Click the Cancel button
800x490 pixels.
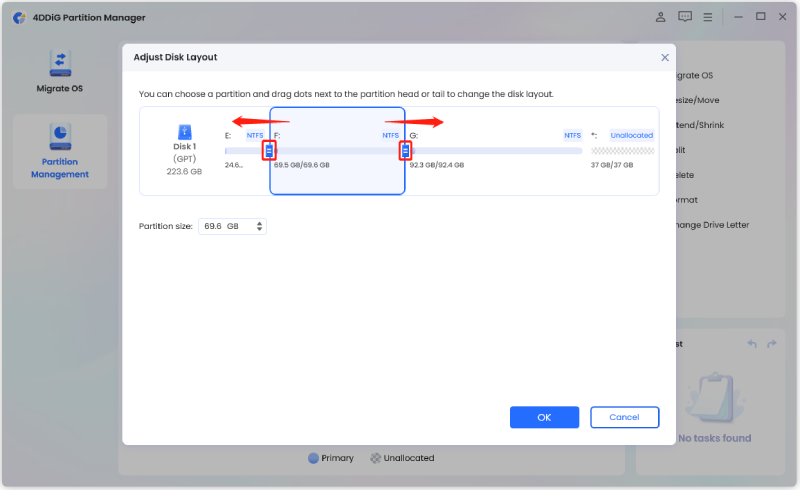click(624, 418)
